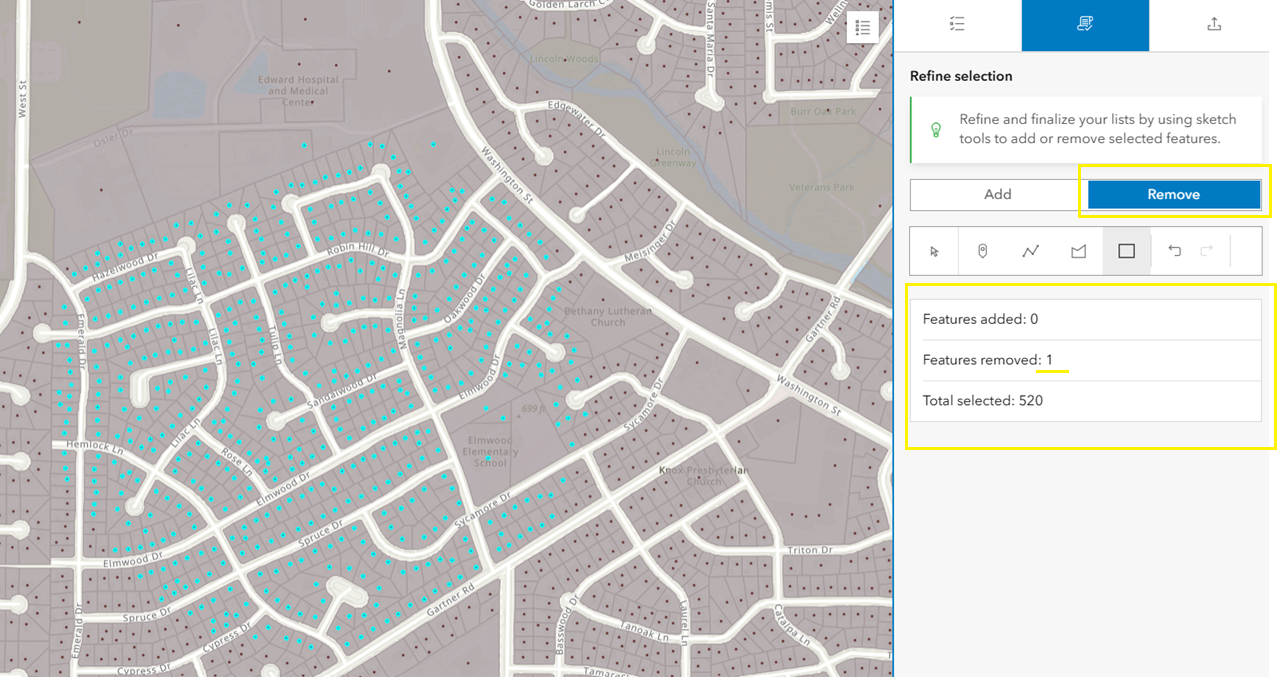
Task: Select the pointer selection tool
Action: tap(934, 251)
